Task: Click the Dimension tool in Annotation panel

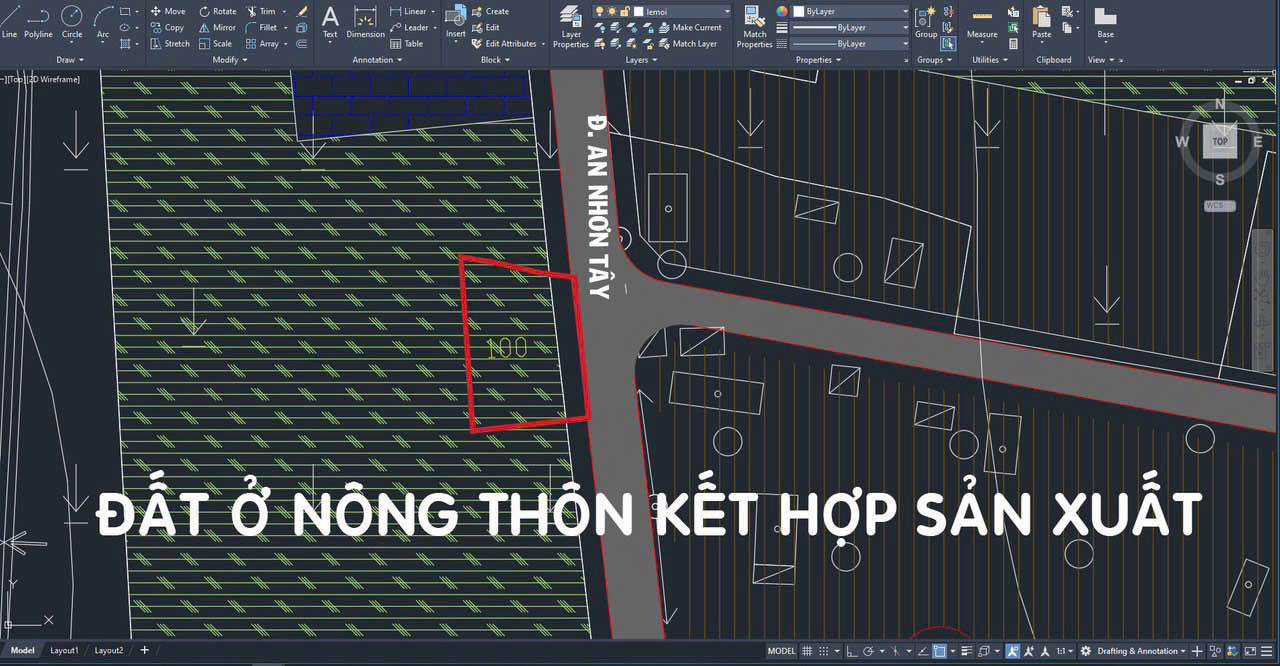Action: tap(365, 27)
